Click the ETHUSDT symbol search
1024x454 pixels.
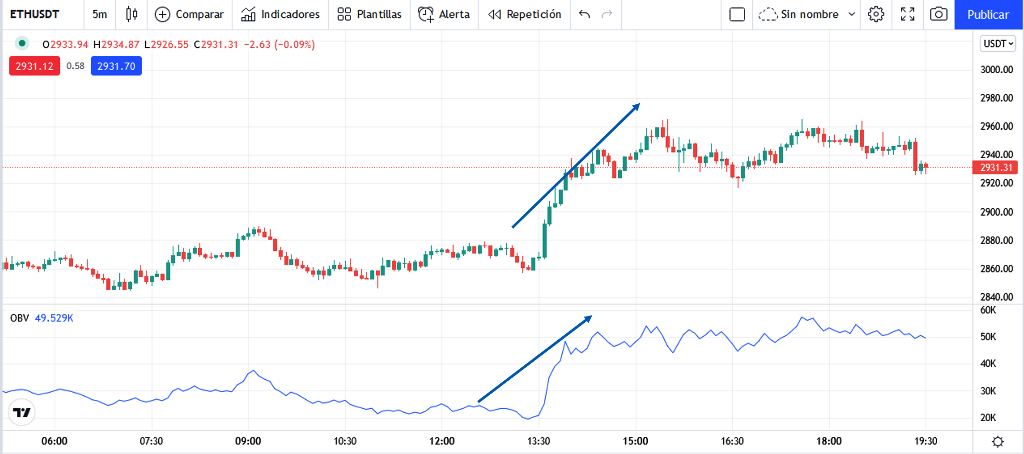pos(33,14)
